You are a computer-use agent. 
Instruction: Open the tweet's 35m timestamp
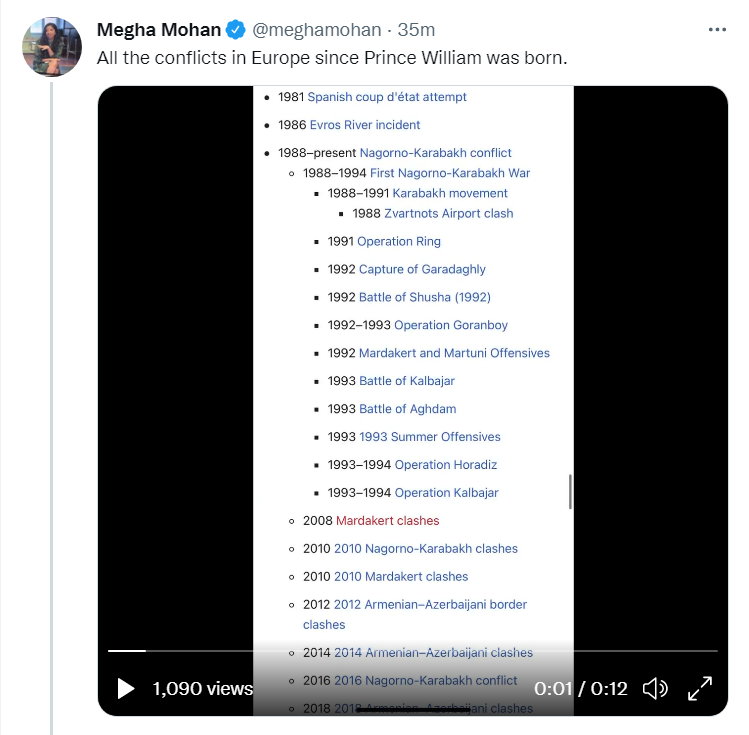[413, 30]
